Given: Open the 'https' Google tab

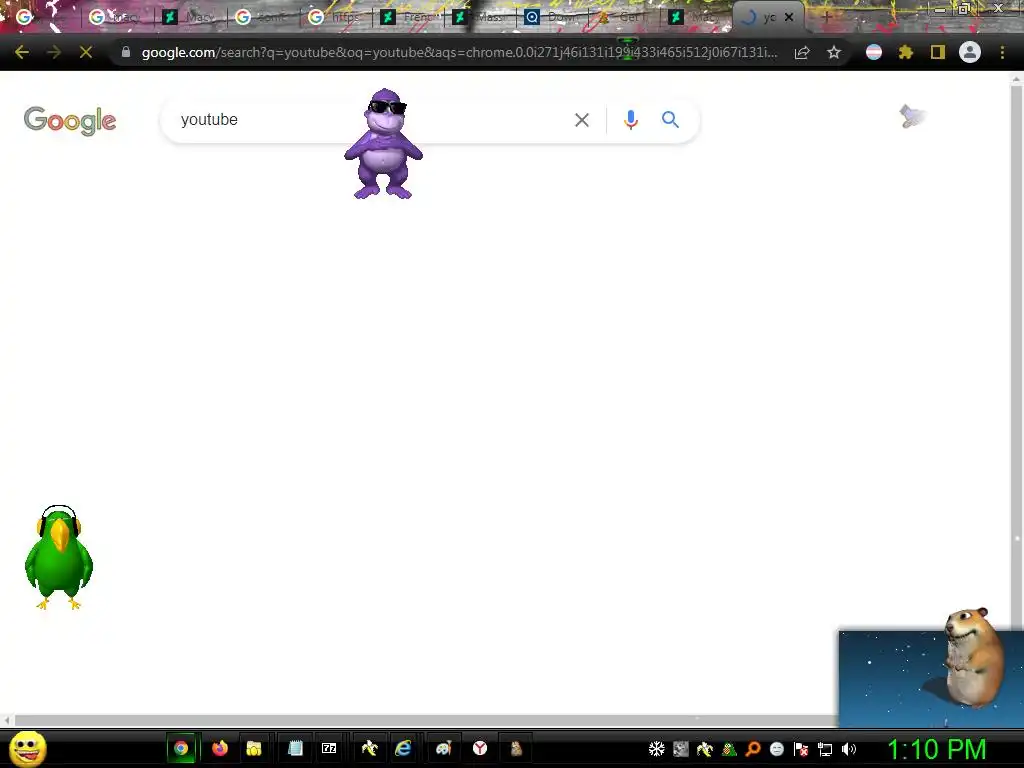Looking at the screenshot, I should [x=336, y=17].
